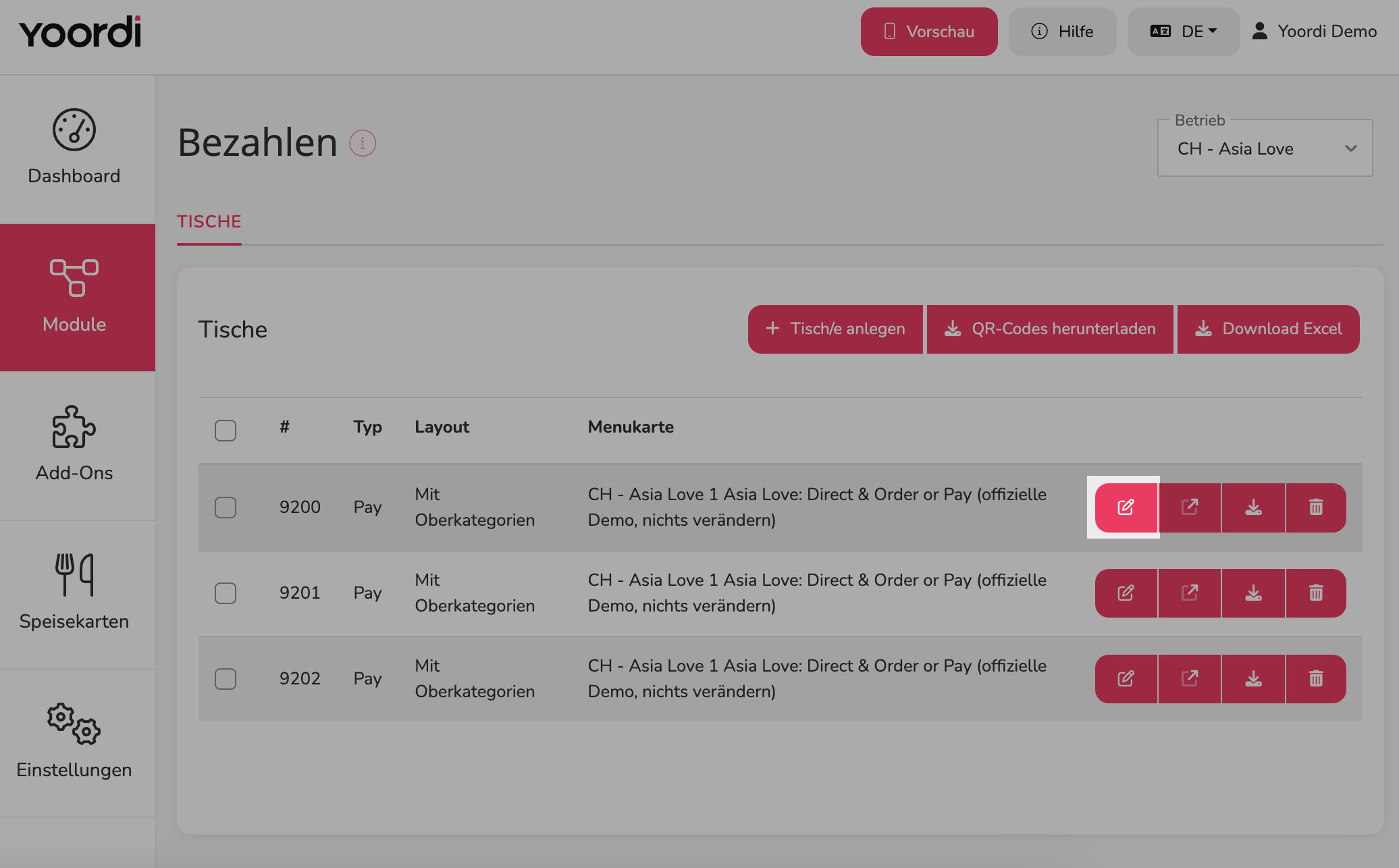This screenshot has height=868, width=1399.
Task: Open table 9201 in external link
Action: click(1190, 593)
